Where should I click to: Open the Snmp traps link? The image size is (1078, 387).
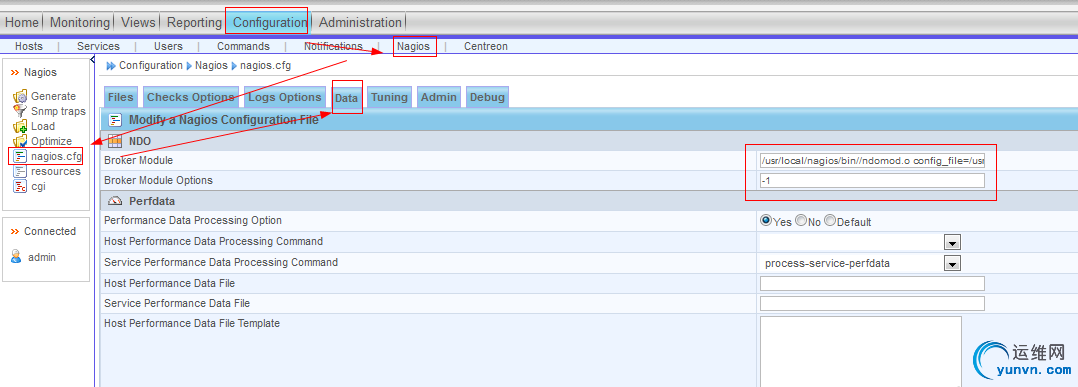(58, 111)
